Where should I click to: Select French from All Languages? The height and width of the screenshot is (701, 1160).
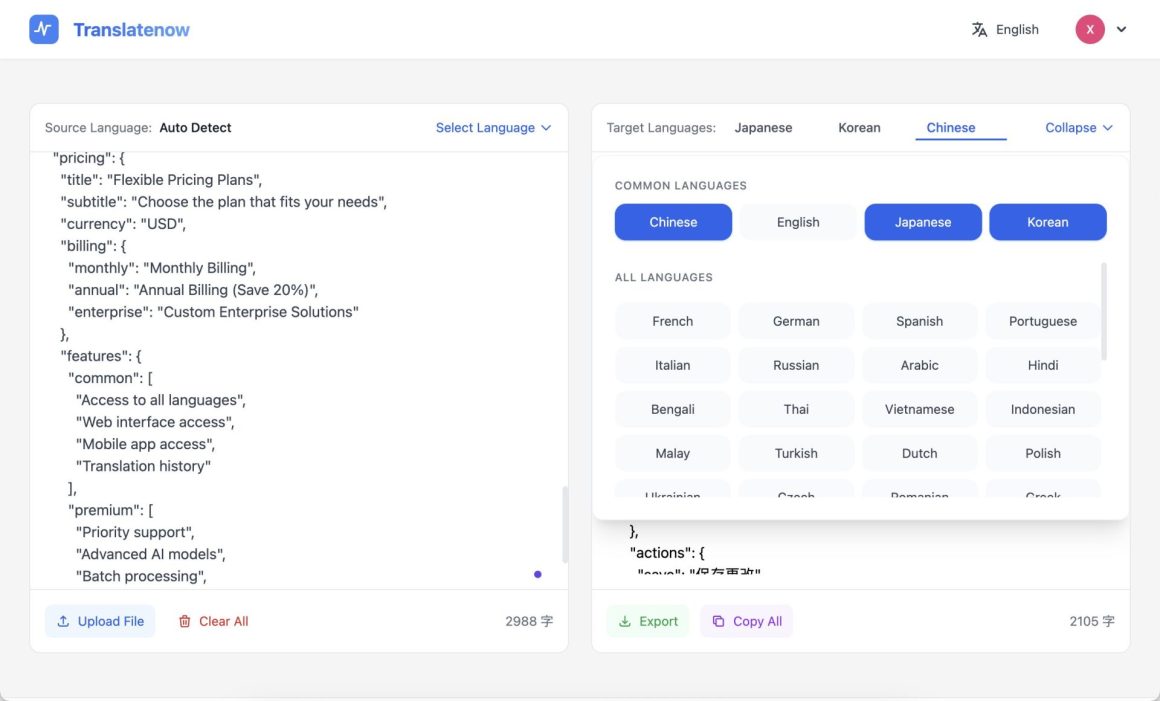click(x=672, y=321)
